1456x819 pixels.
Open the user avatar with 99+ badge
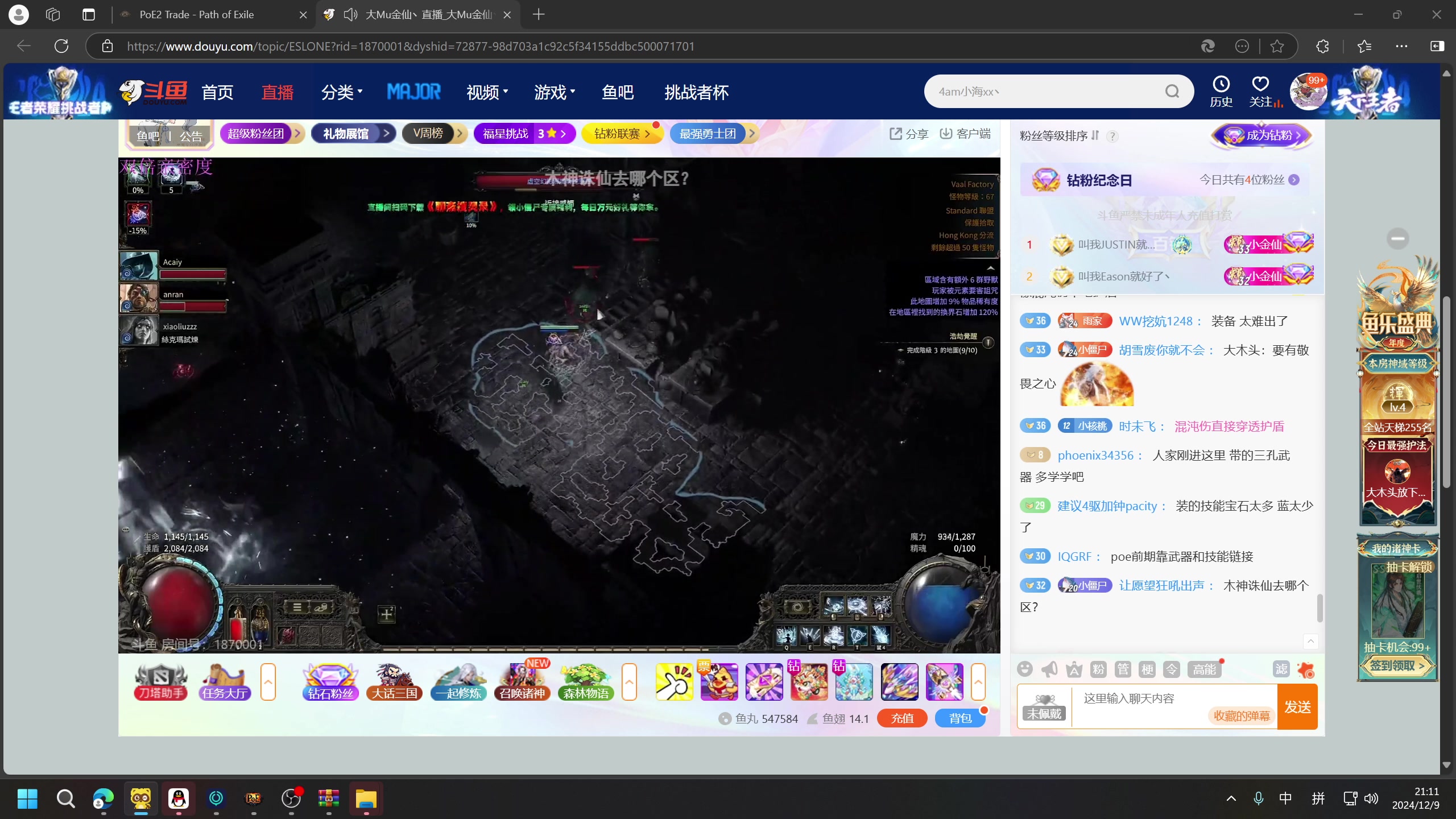click(1308, 91)
